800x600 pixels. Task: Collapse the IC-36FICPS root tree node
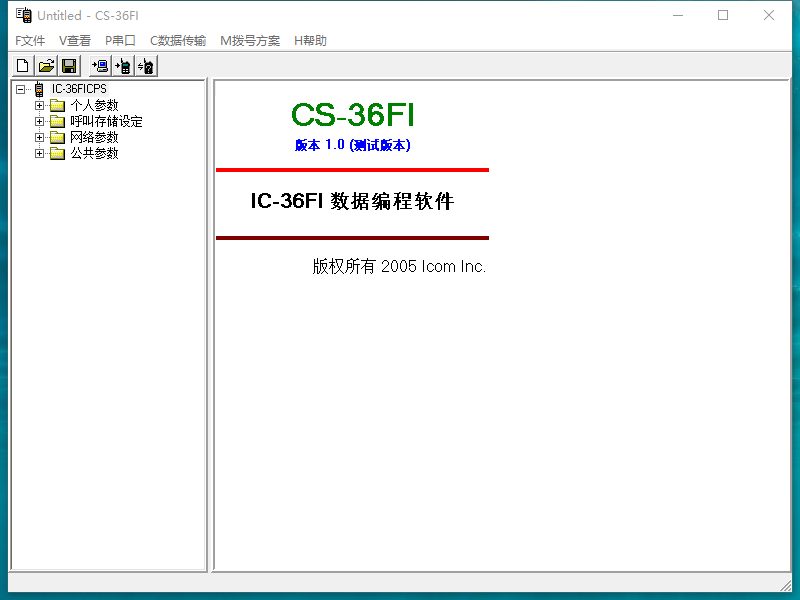click(x=22, y=90)
